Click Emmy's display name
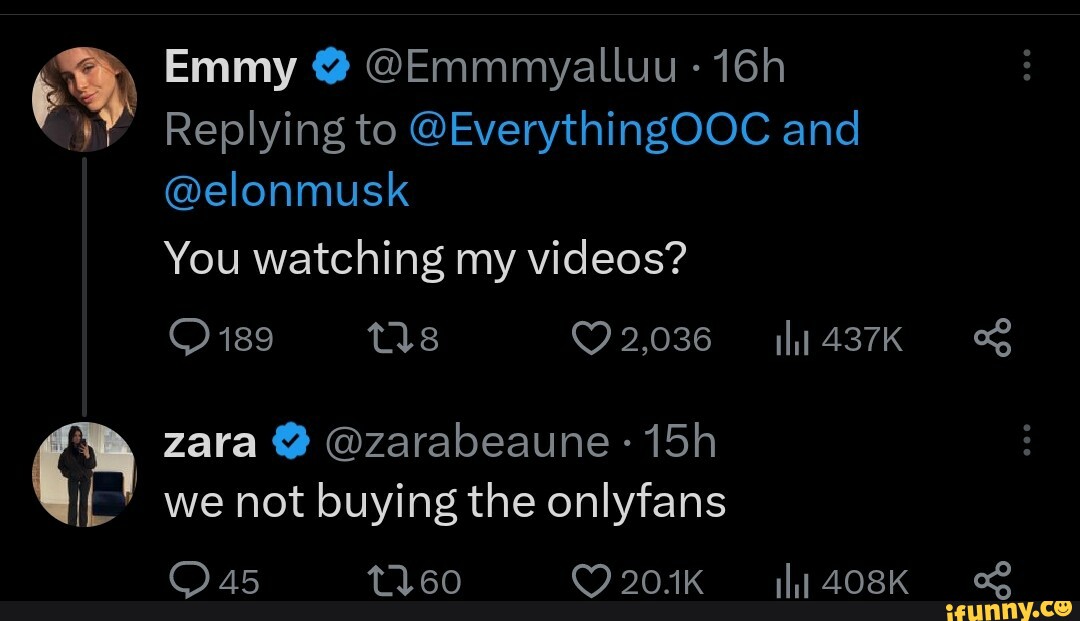Viewport: 1080px width, 621px height. coord(230,68)
